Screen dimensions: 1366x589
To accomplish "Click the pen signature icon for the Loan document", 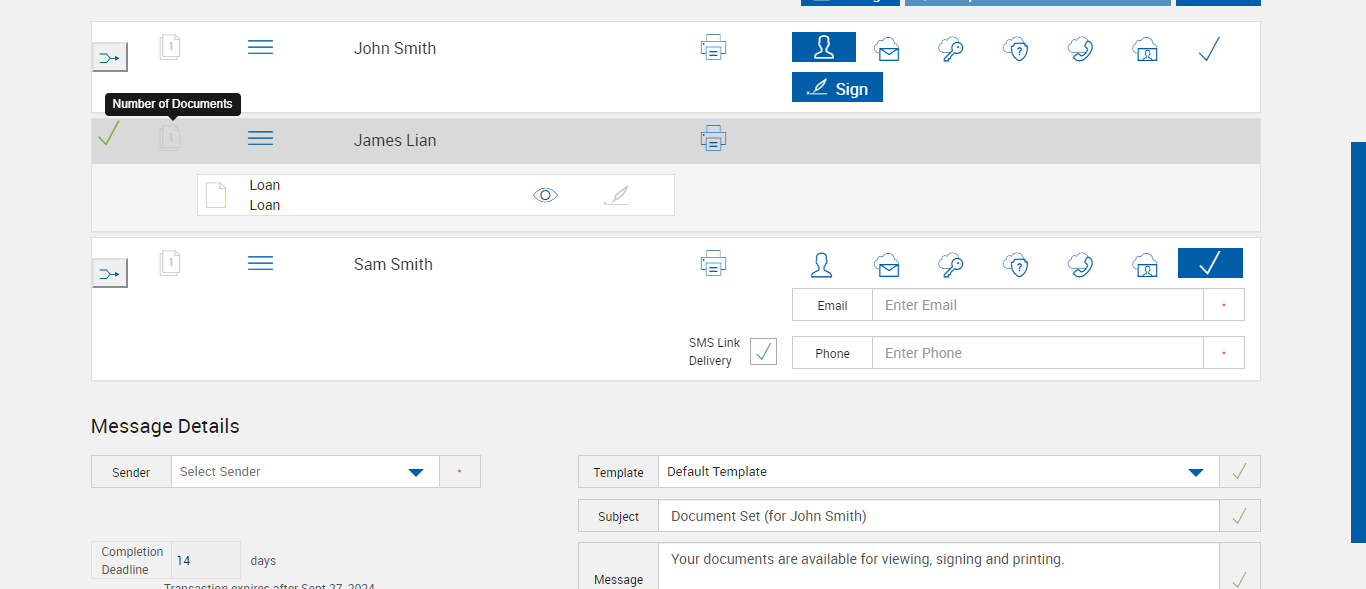I will pos(617,195).
